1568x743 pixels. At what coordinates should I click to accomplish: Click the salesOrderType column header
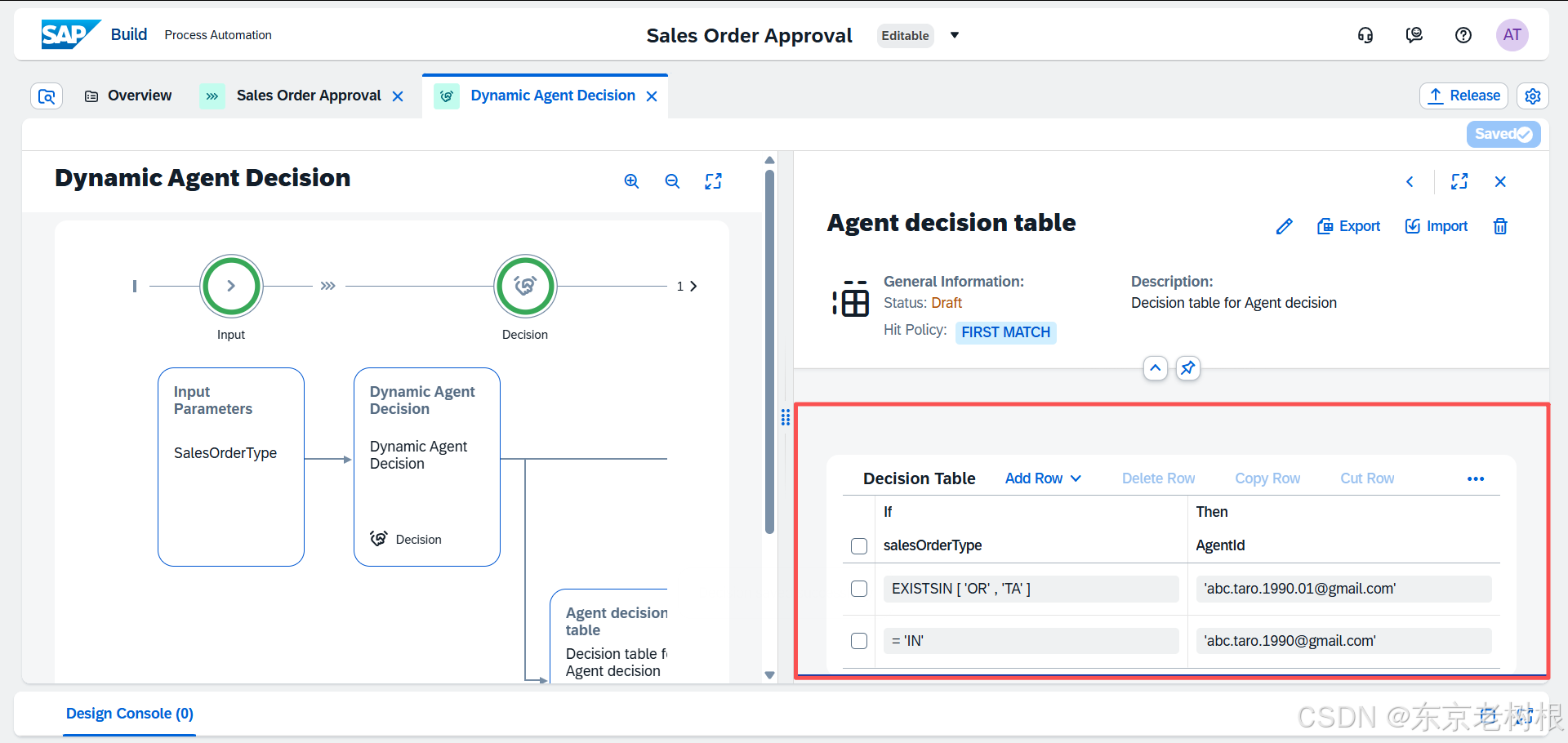point(933,545)
